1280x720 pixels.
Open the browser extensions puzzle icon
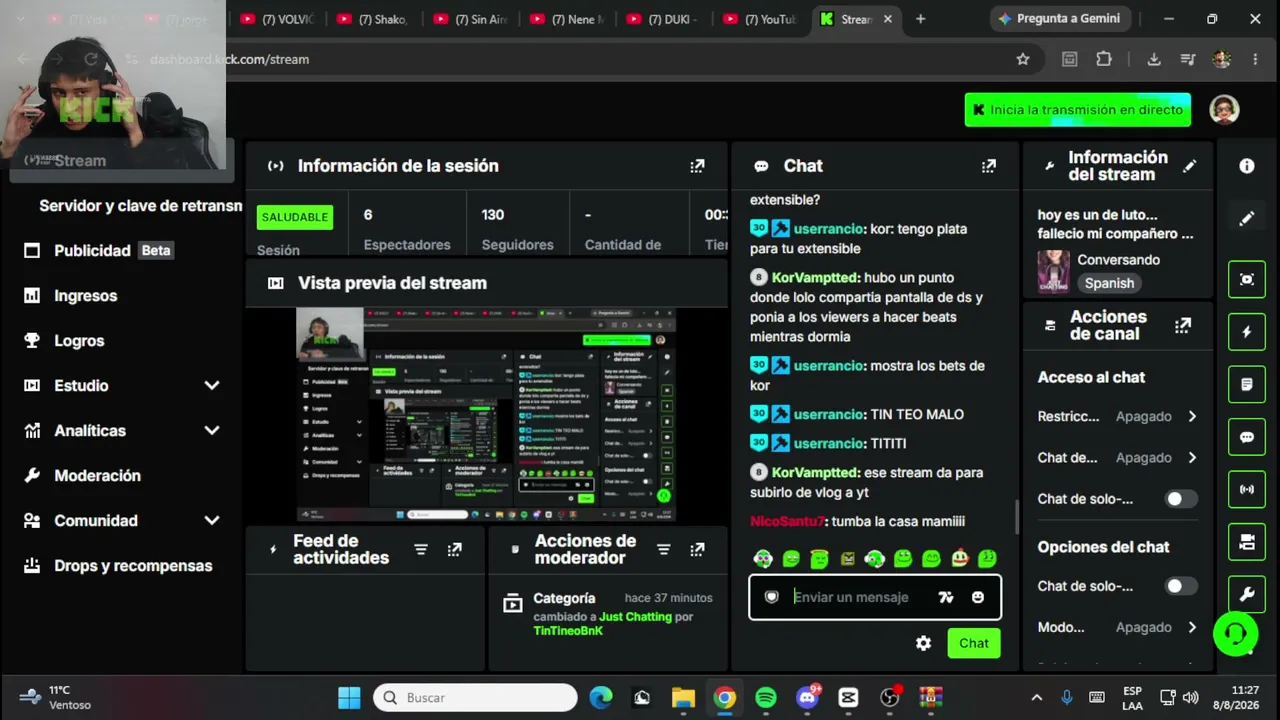click(1104, 59)
